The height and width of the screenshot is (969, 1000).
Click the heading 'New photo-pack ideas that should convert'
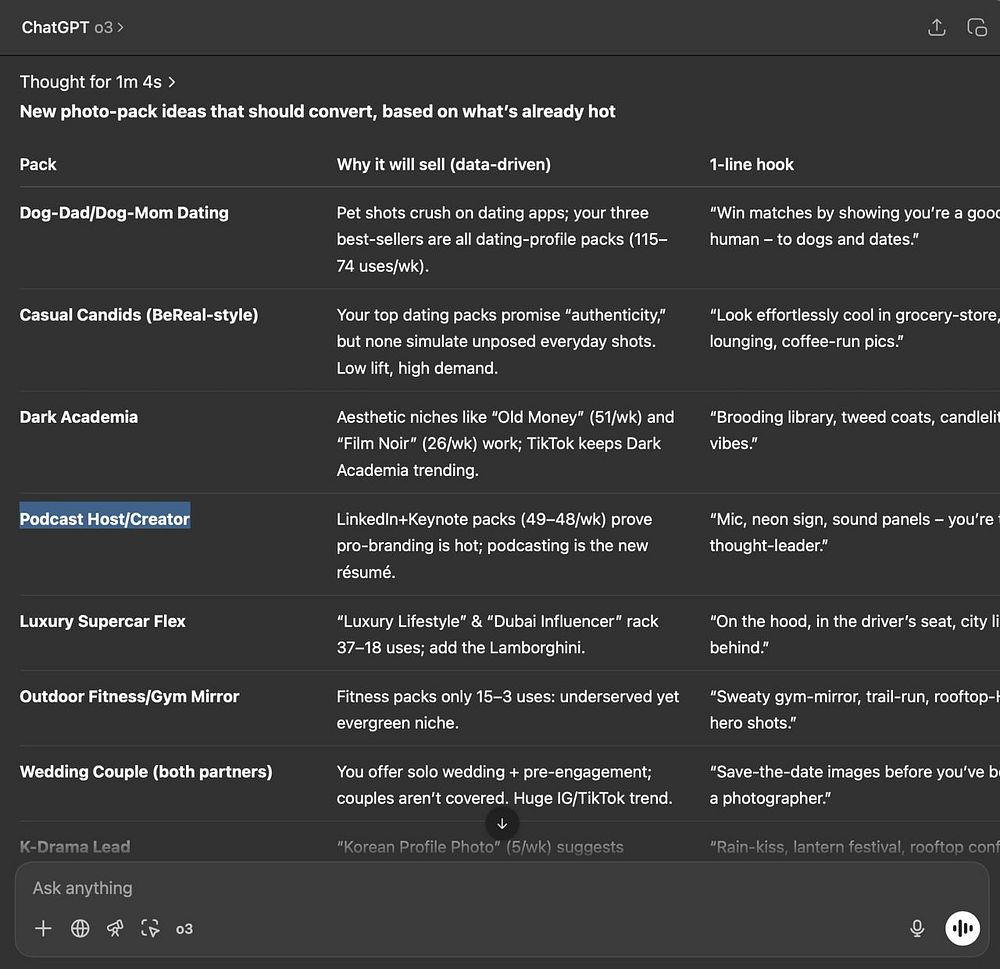pyautogui.click(x=198, y=112)
